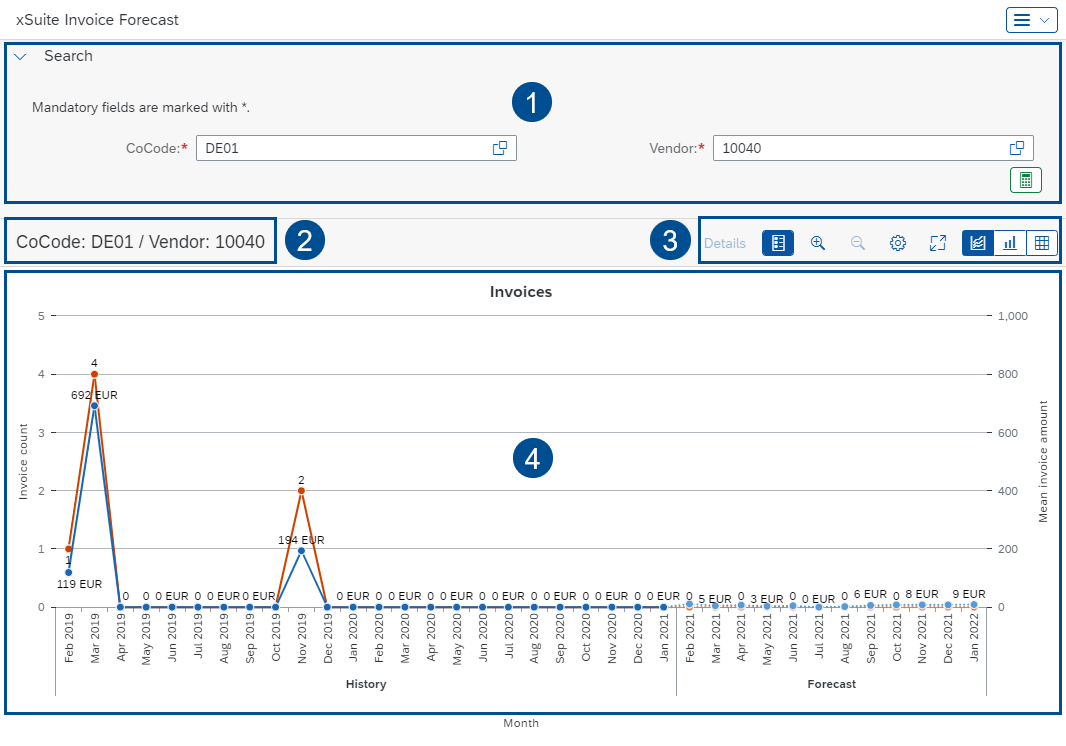Open the Vendor value help dialog
Image resolution: width=1066 pixels, height=746 pixels.
coord(1018,147)
